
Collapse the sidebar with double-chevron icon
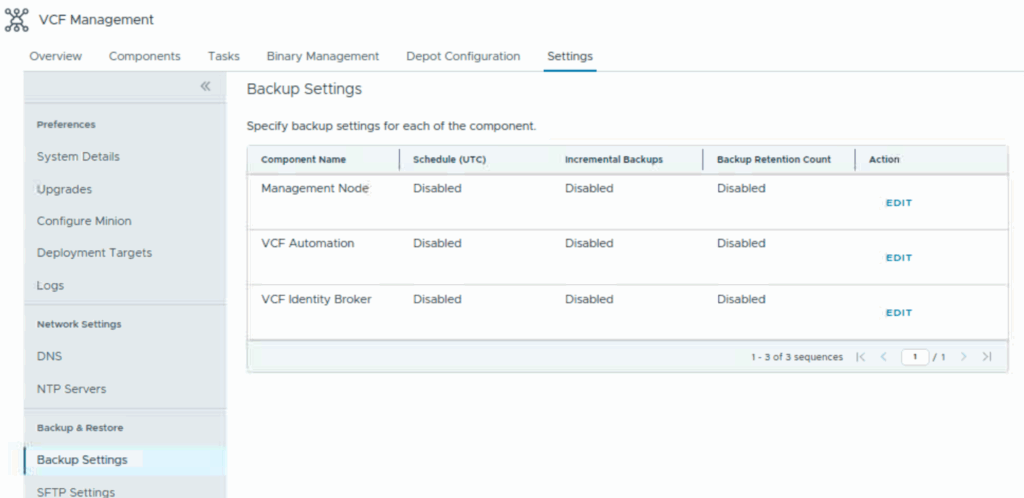click(205, 87)
